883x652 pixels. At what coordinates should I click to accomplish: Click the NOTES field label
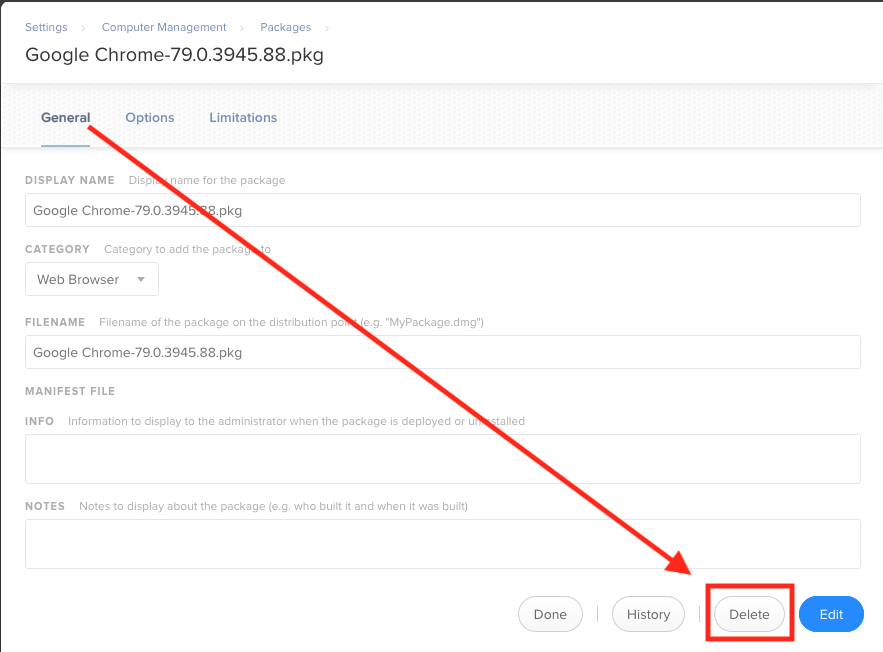tap(45, 506)
